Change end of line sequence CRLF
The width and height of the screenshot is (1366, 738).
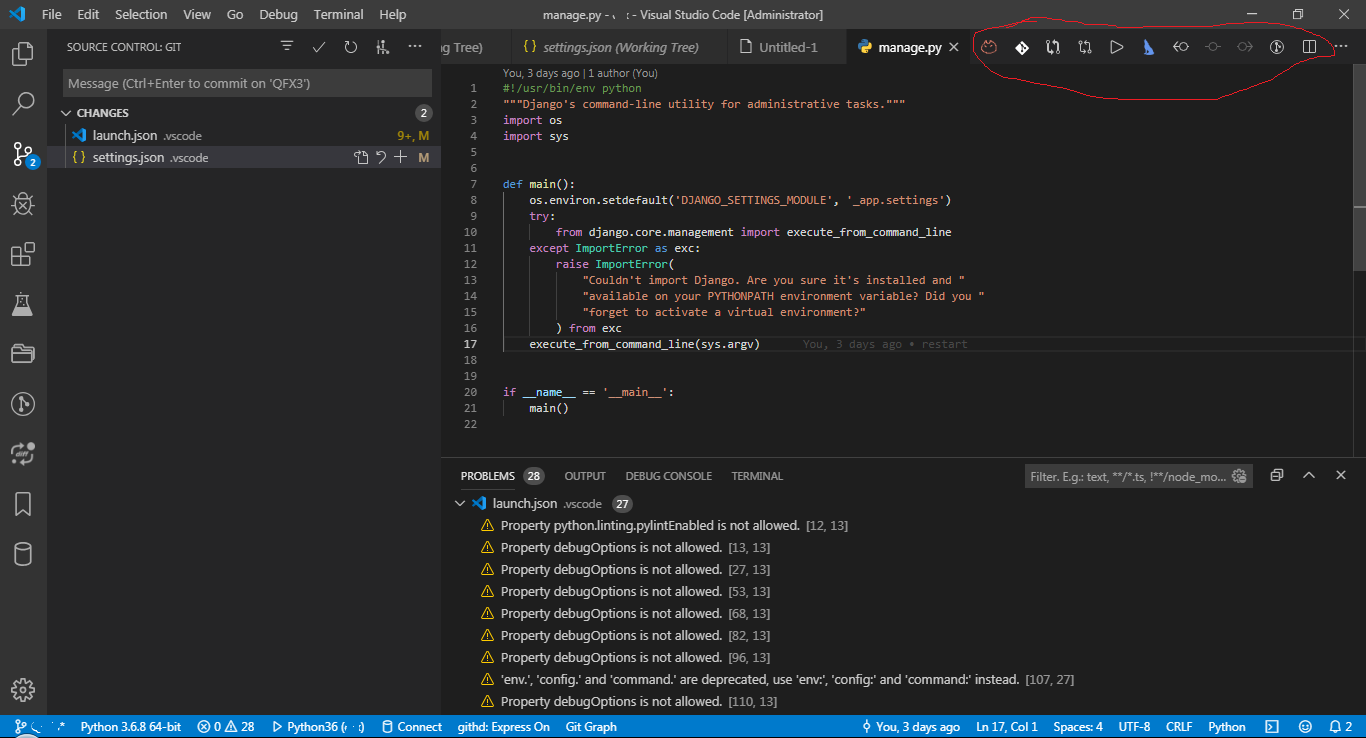coord(1179,727)
